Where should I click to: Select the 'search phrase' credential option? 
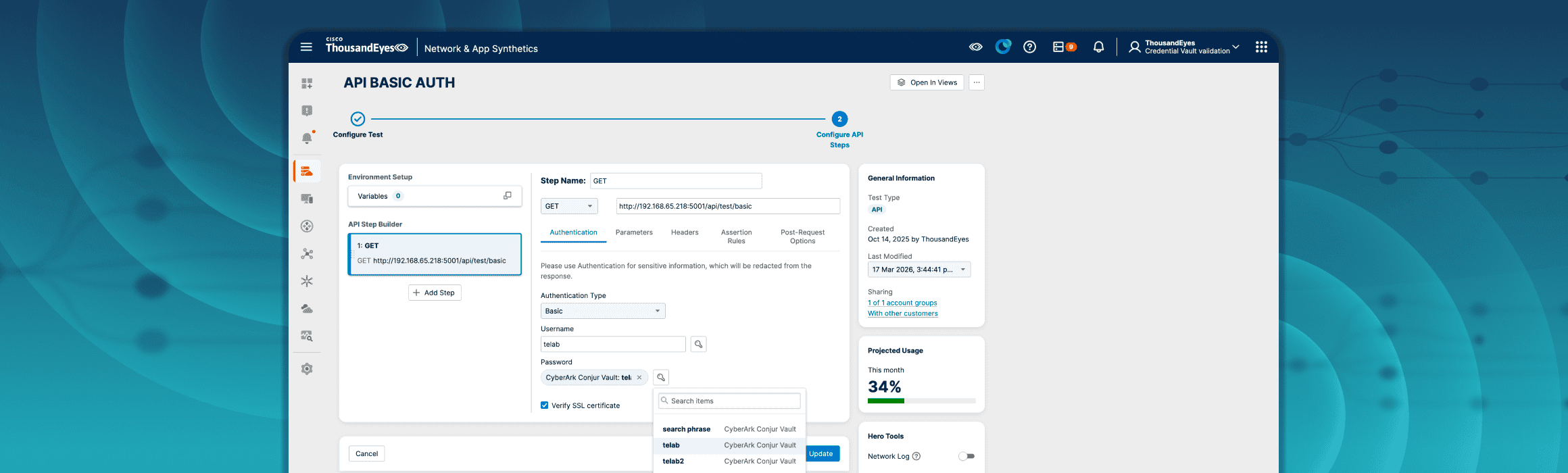pyautogui.click(x=729, y=429)
